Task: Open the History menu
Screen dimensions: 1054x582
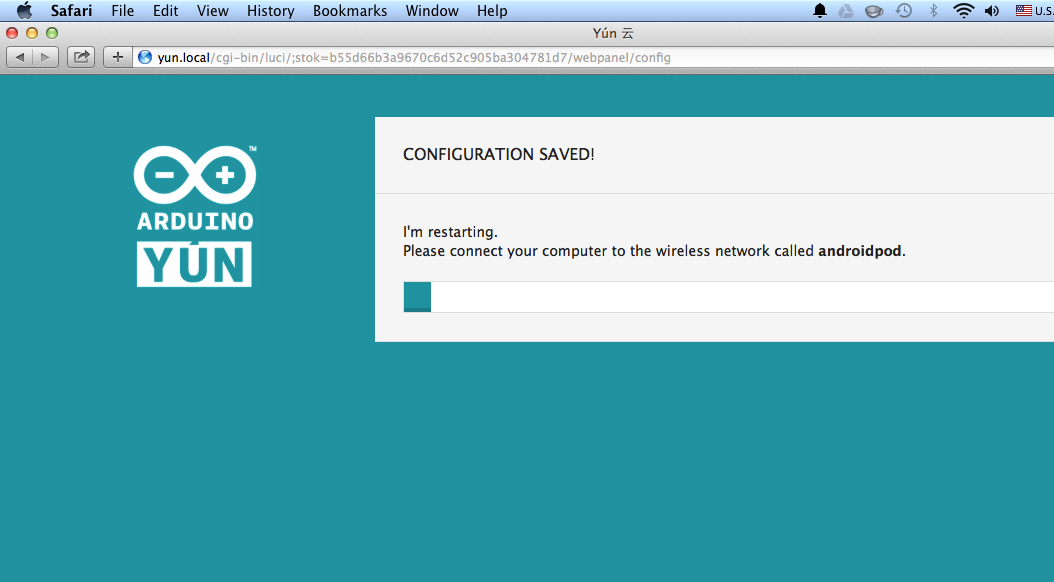Action: 270,11
